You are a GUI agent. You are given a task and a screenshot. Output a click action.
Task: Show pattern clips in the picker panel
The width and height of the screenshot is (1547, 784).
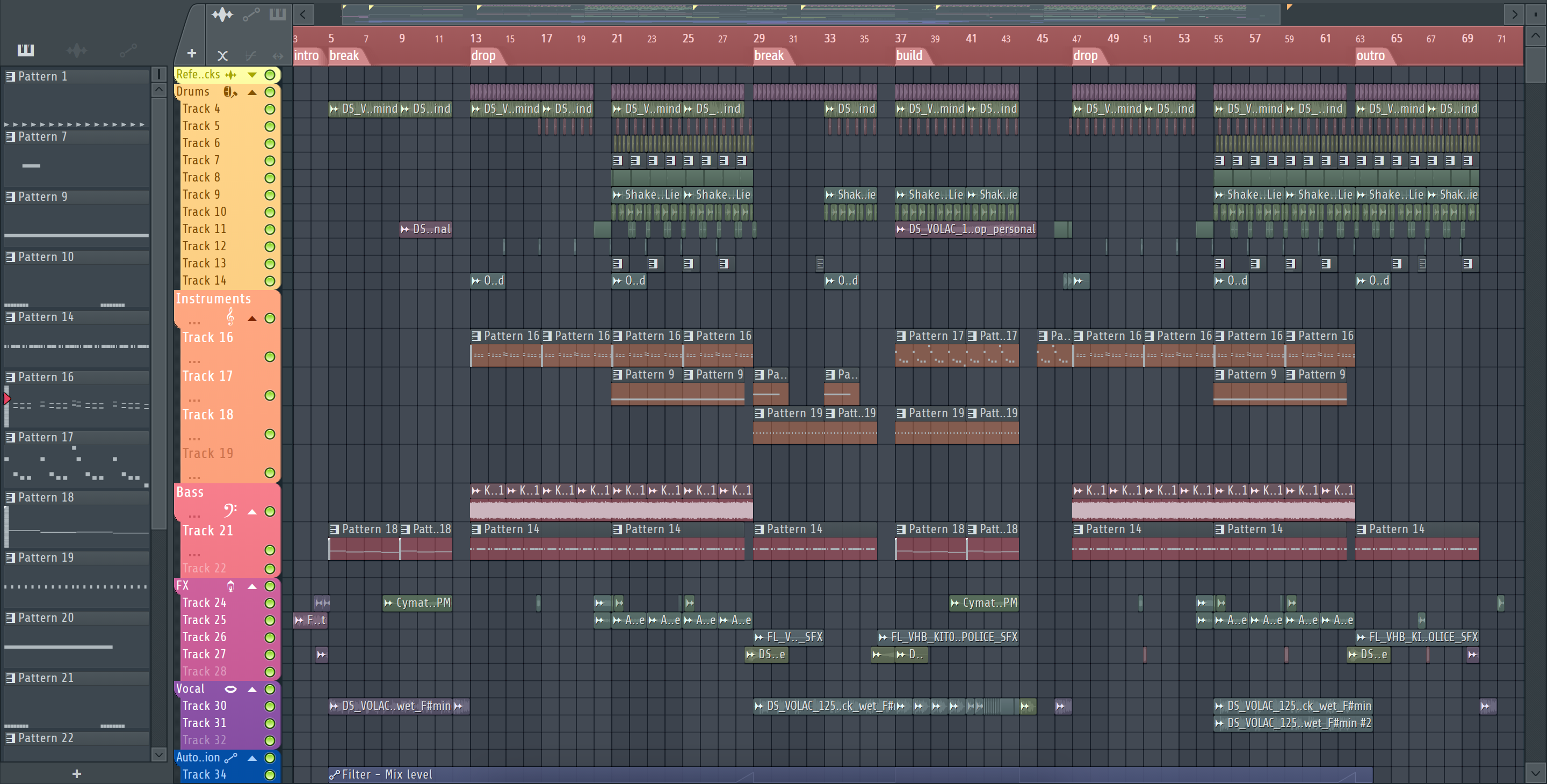pos(25,50)
